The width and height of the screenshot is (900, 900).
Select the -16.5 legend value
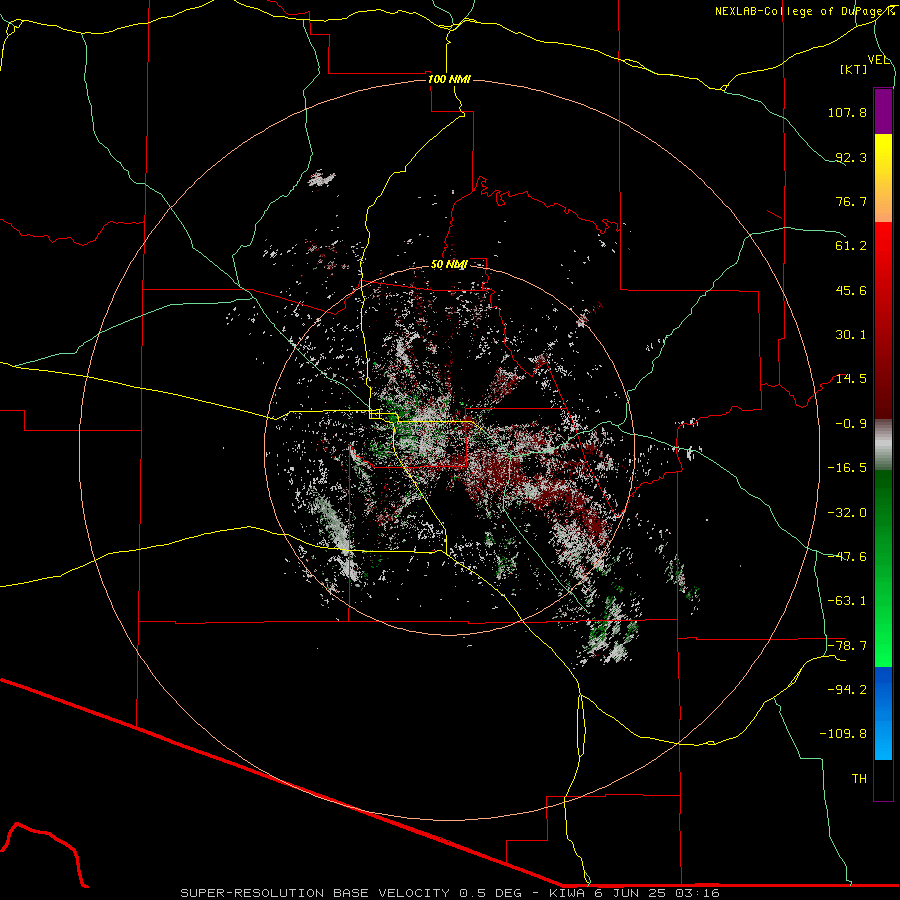[x=847, y=468]
